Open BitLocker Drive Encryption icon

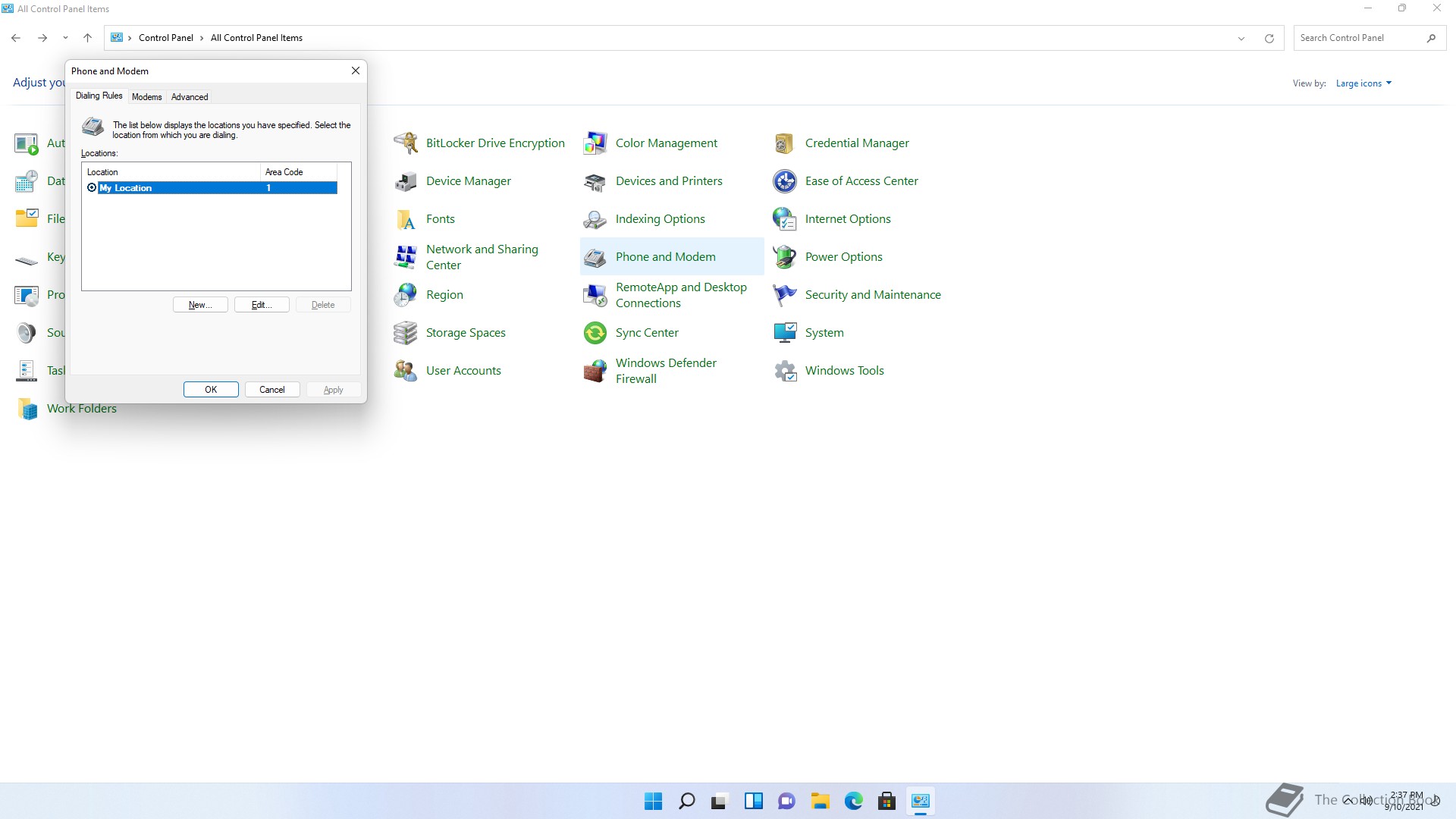pos(406,143)
